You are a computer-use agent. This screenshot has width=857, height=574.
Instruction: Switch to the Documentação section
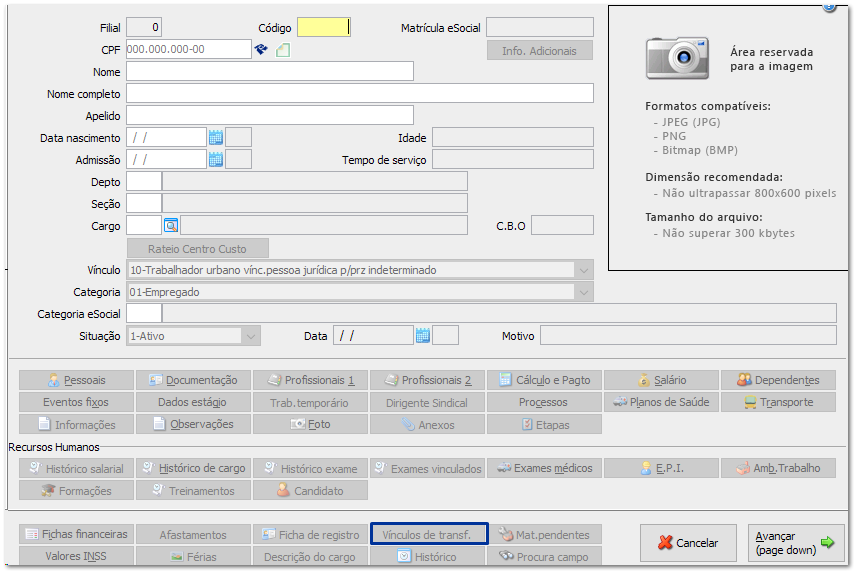coord(193,380)
